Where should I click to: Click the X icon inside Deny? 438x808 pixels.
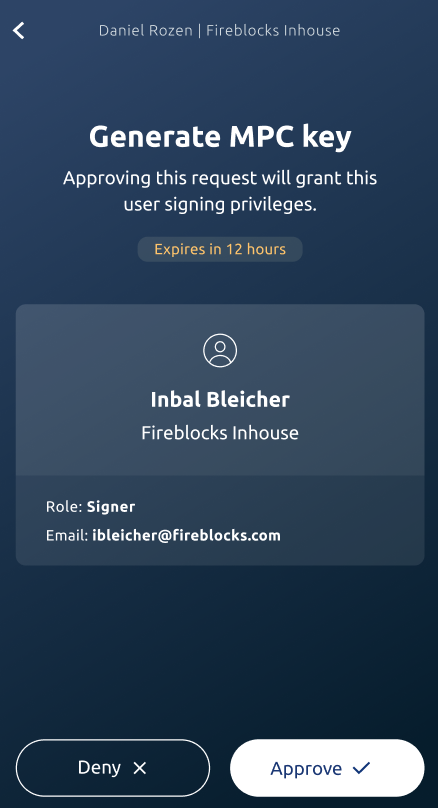(140, 768)
